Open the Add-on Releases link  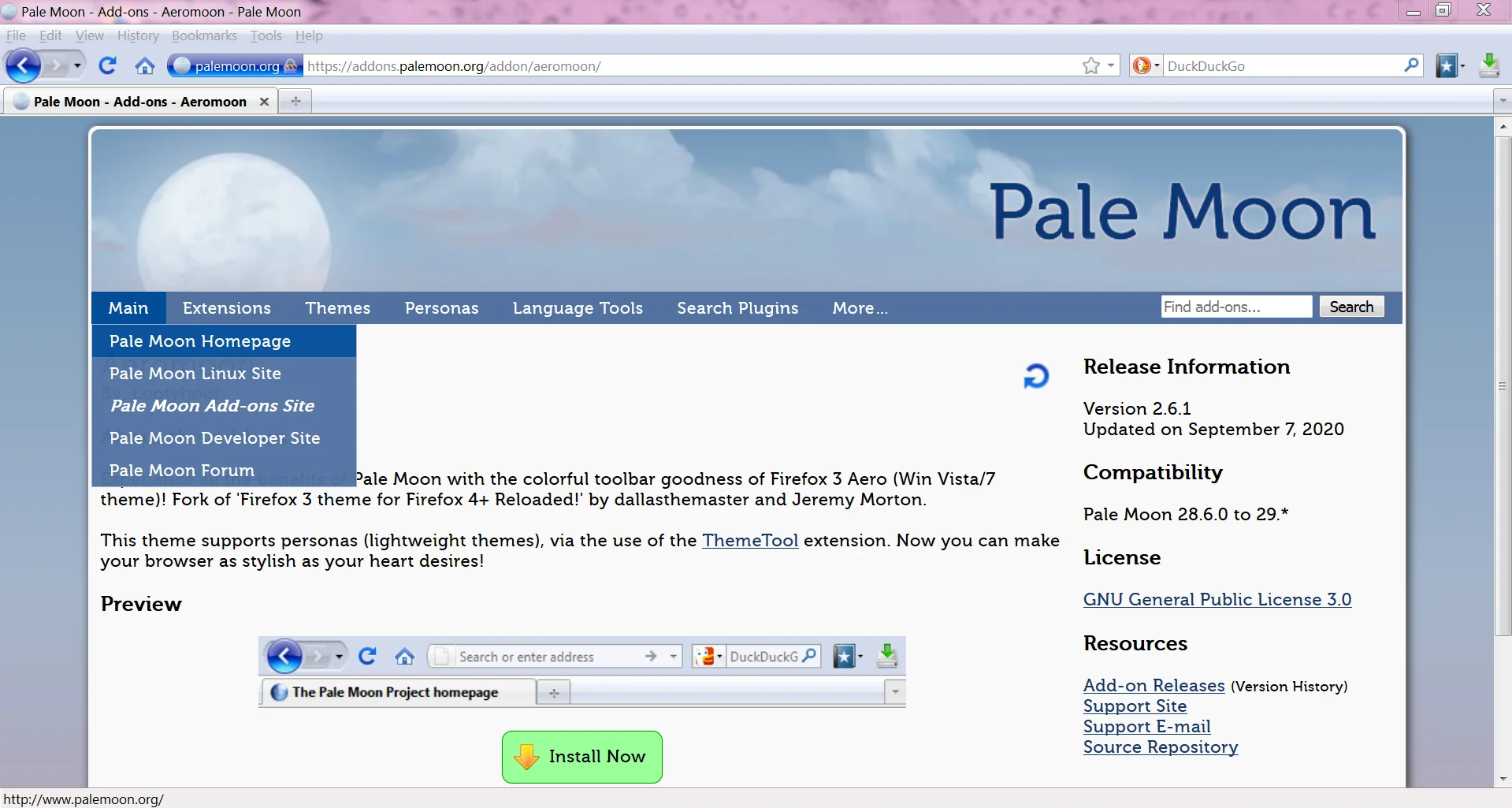[x=1154, y=686]
